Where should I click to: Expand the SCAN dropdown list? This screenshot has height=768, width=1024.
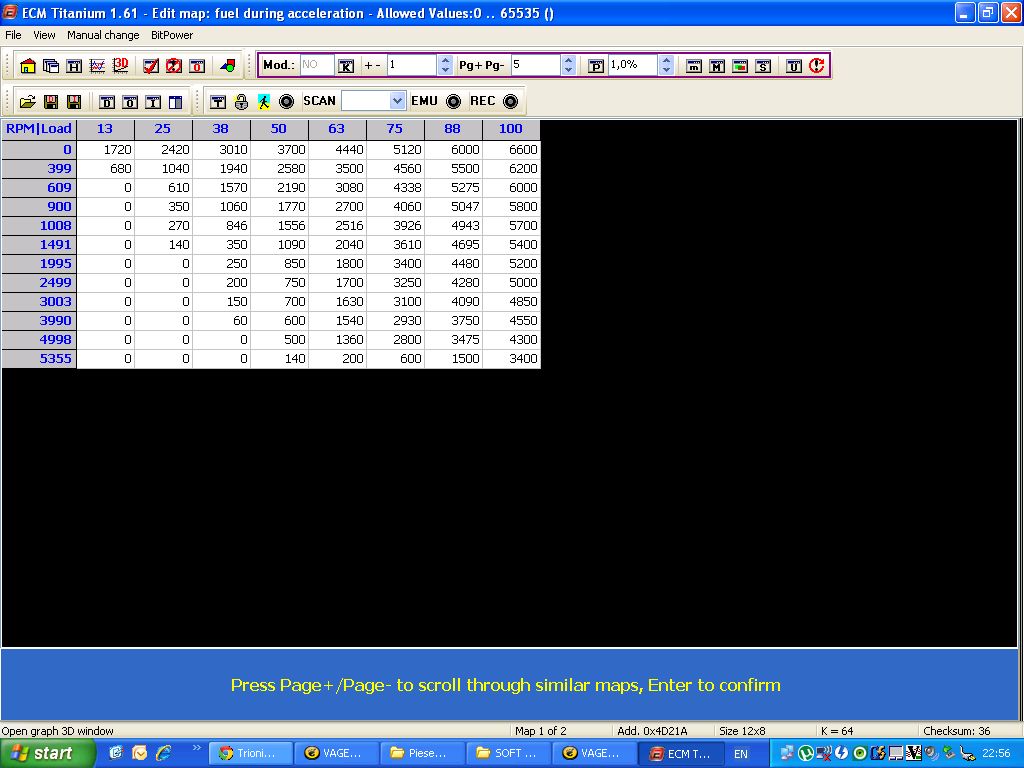[397, 101]
